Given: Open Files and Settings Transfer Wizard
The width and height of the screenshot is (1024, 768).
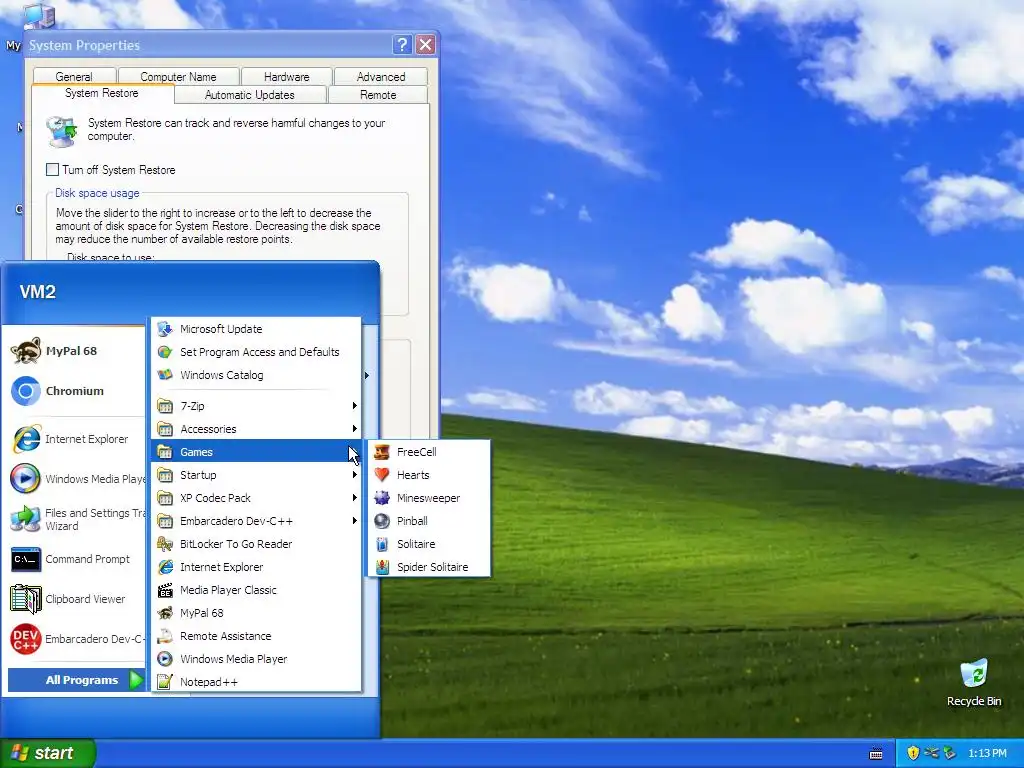Looking at the screenshot, I should tap(75, 519).
